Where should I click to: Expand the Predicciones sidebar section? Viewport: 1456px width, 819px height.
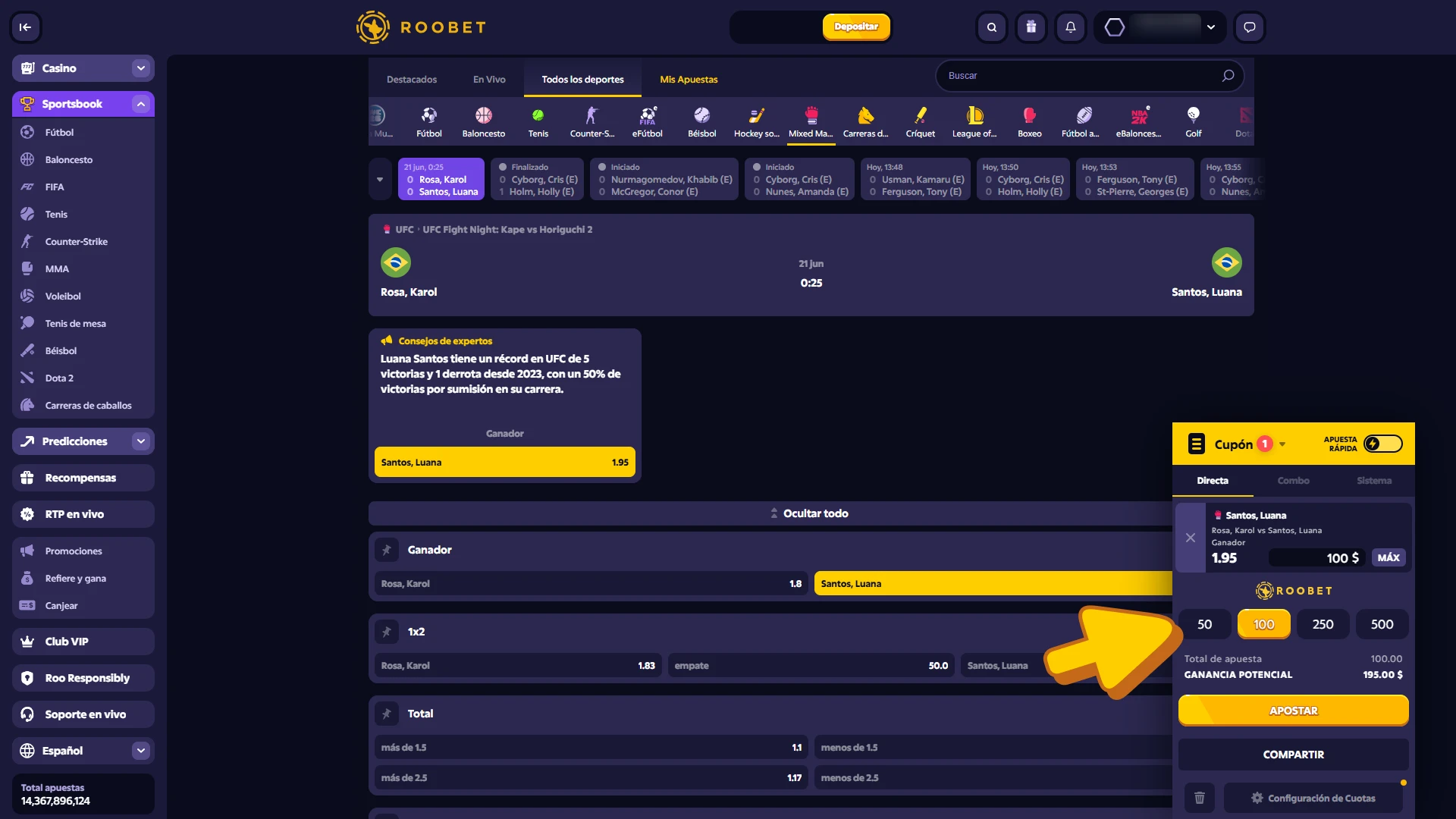(141, 441)
